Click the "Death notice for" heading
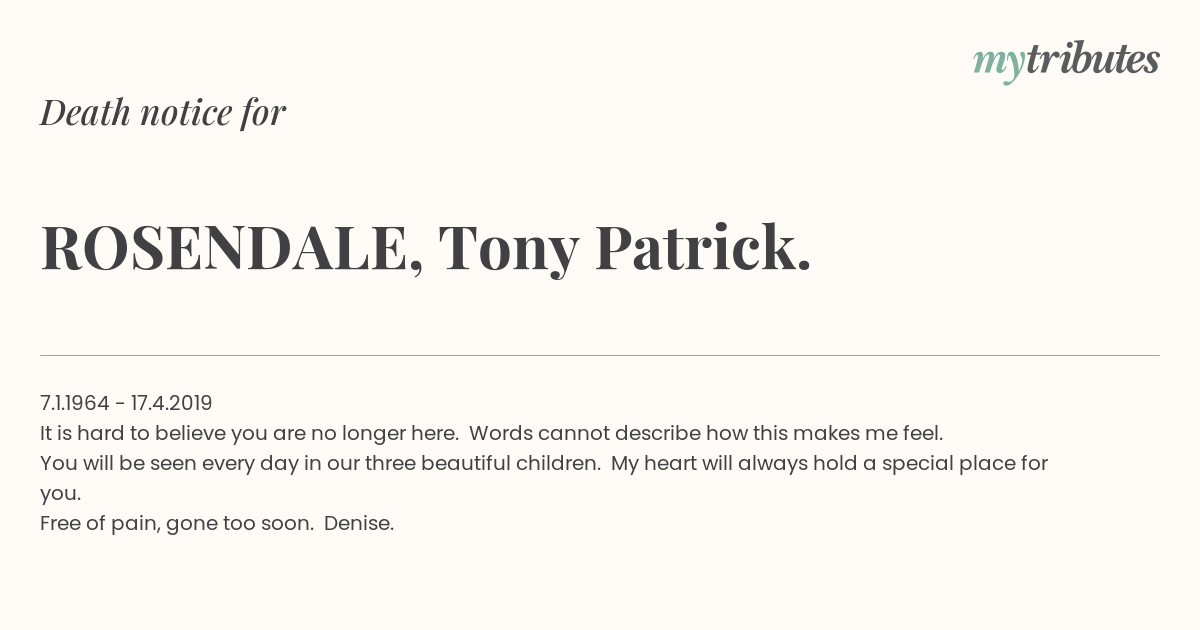 tap(163, 113)
